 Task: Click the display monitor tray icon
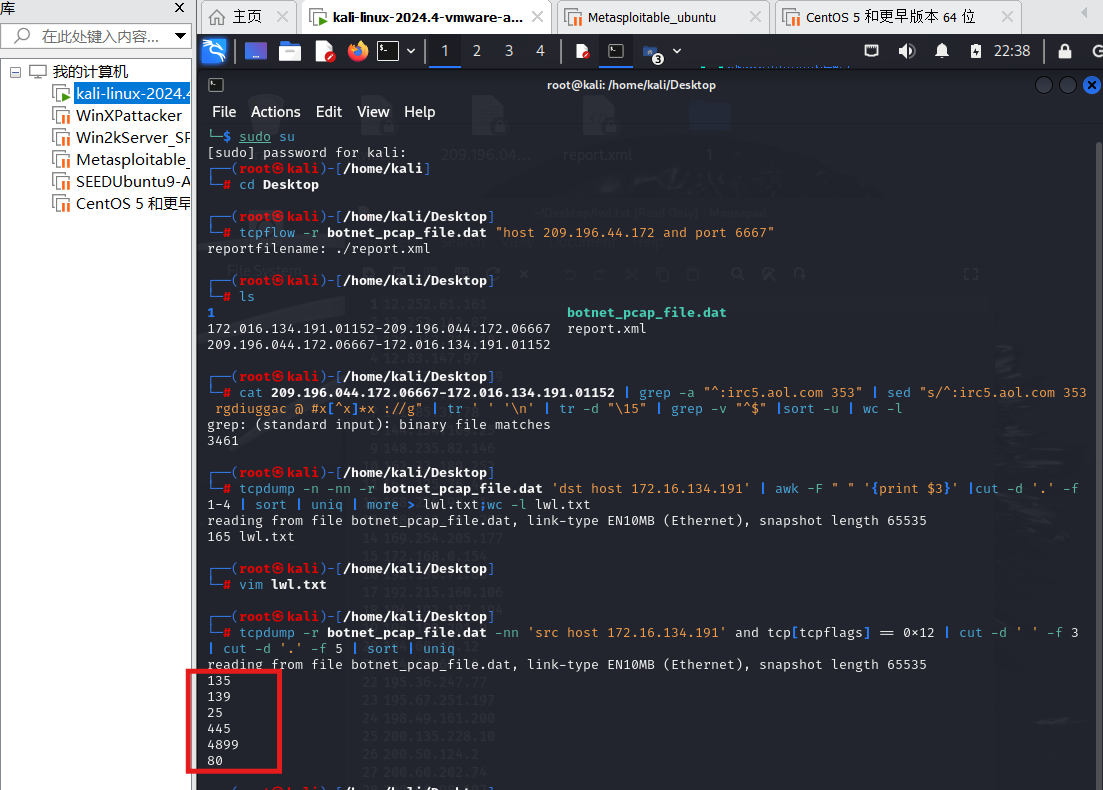point(872,51)
